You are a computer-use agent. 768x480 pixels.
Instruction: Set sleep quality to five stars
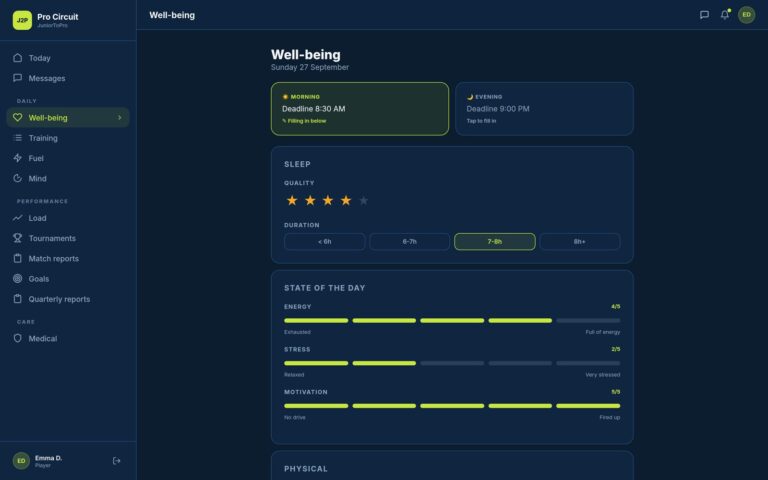click(363, 200)
